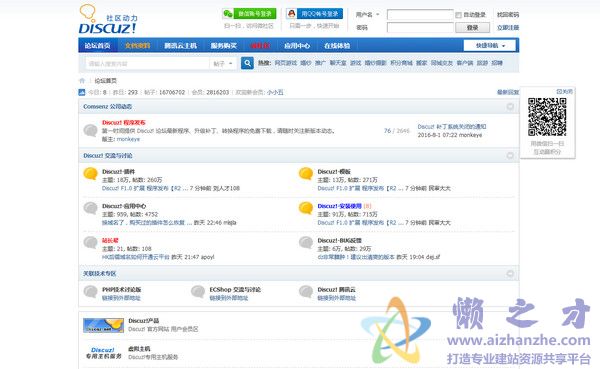The height and width of the screenshot is (369, 600).
Task: Collapse the Comsenz 公司动态 section
Action: click(510, 106)
